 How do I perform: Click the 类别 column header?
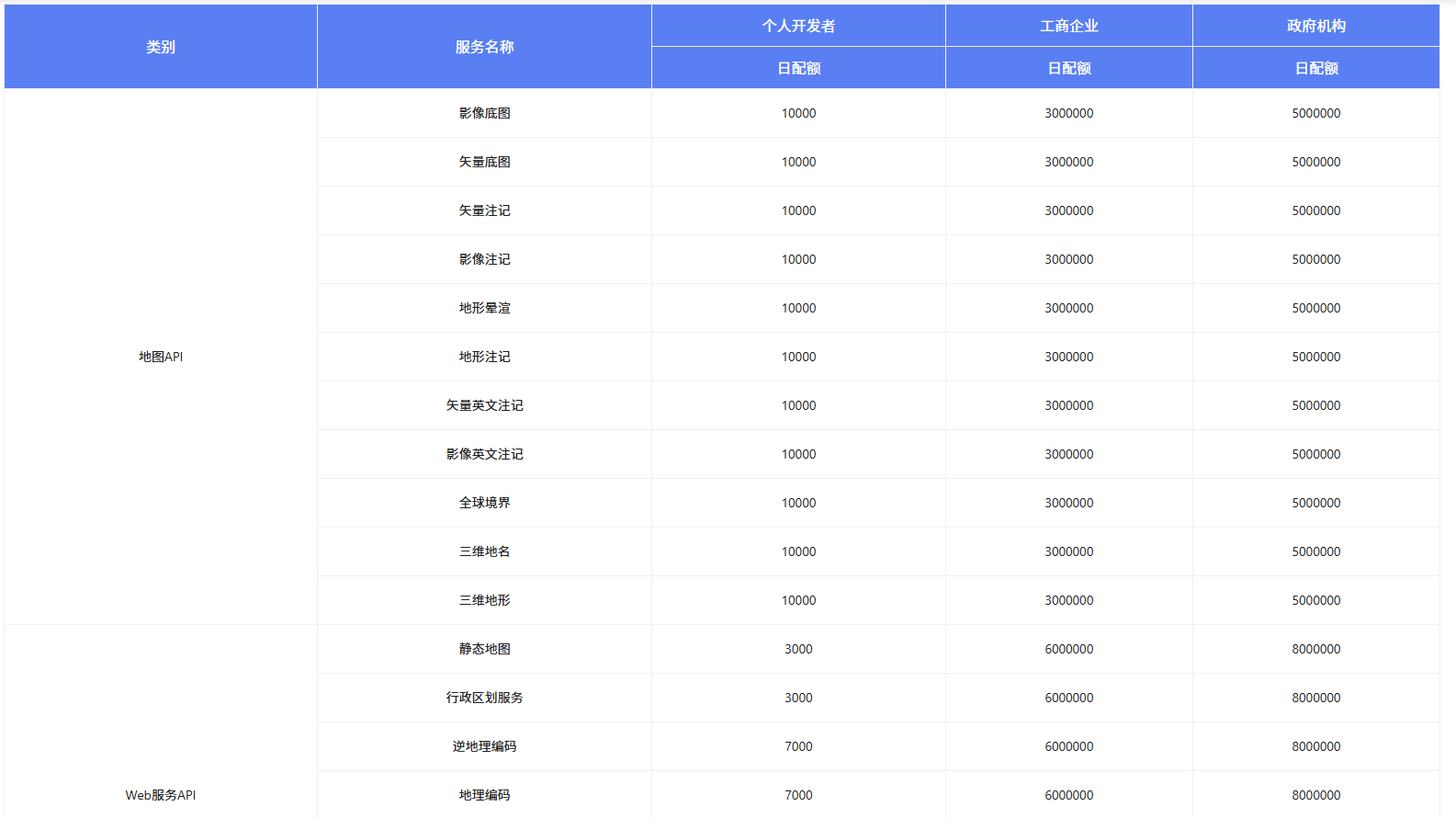(x=161, y=47)
